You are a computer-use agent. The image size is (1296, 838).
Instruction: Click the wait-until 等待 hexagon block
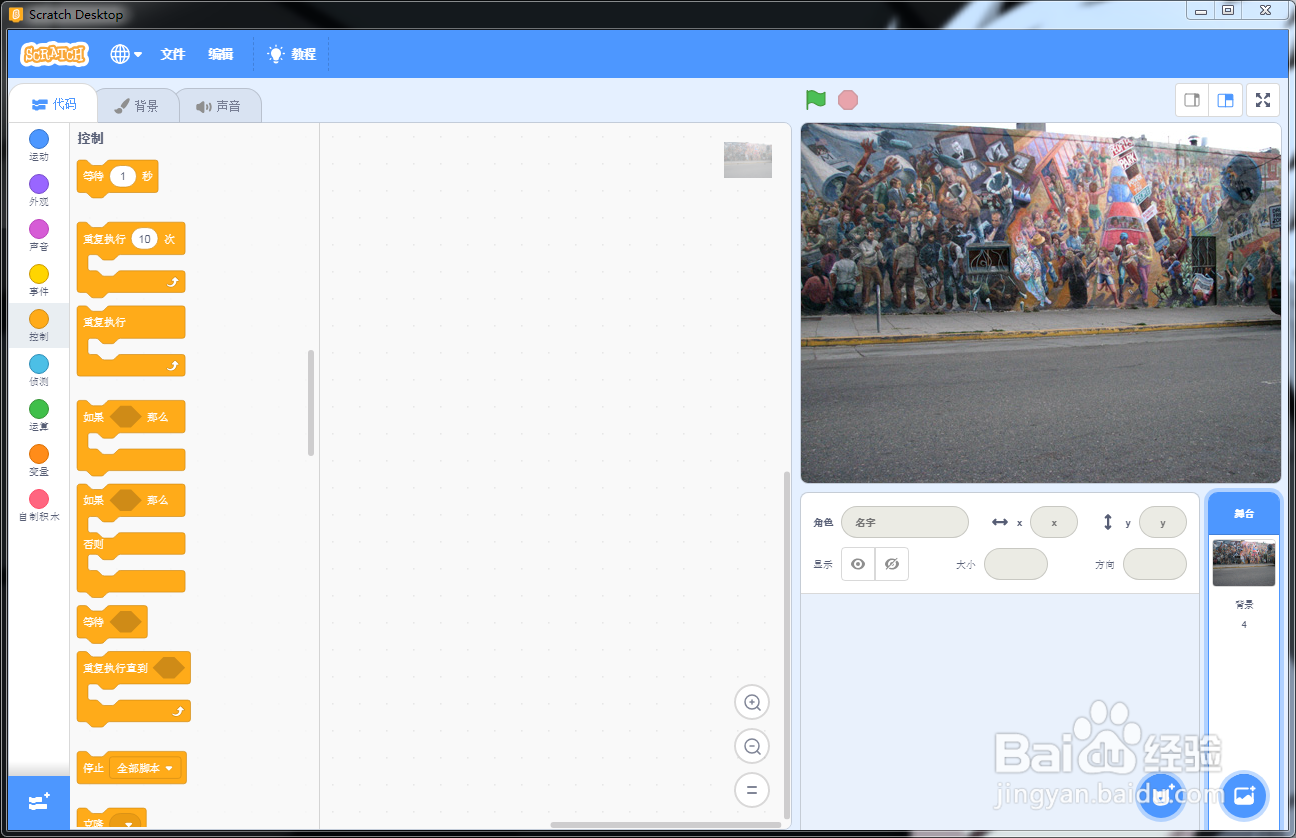coord(112,622)
